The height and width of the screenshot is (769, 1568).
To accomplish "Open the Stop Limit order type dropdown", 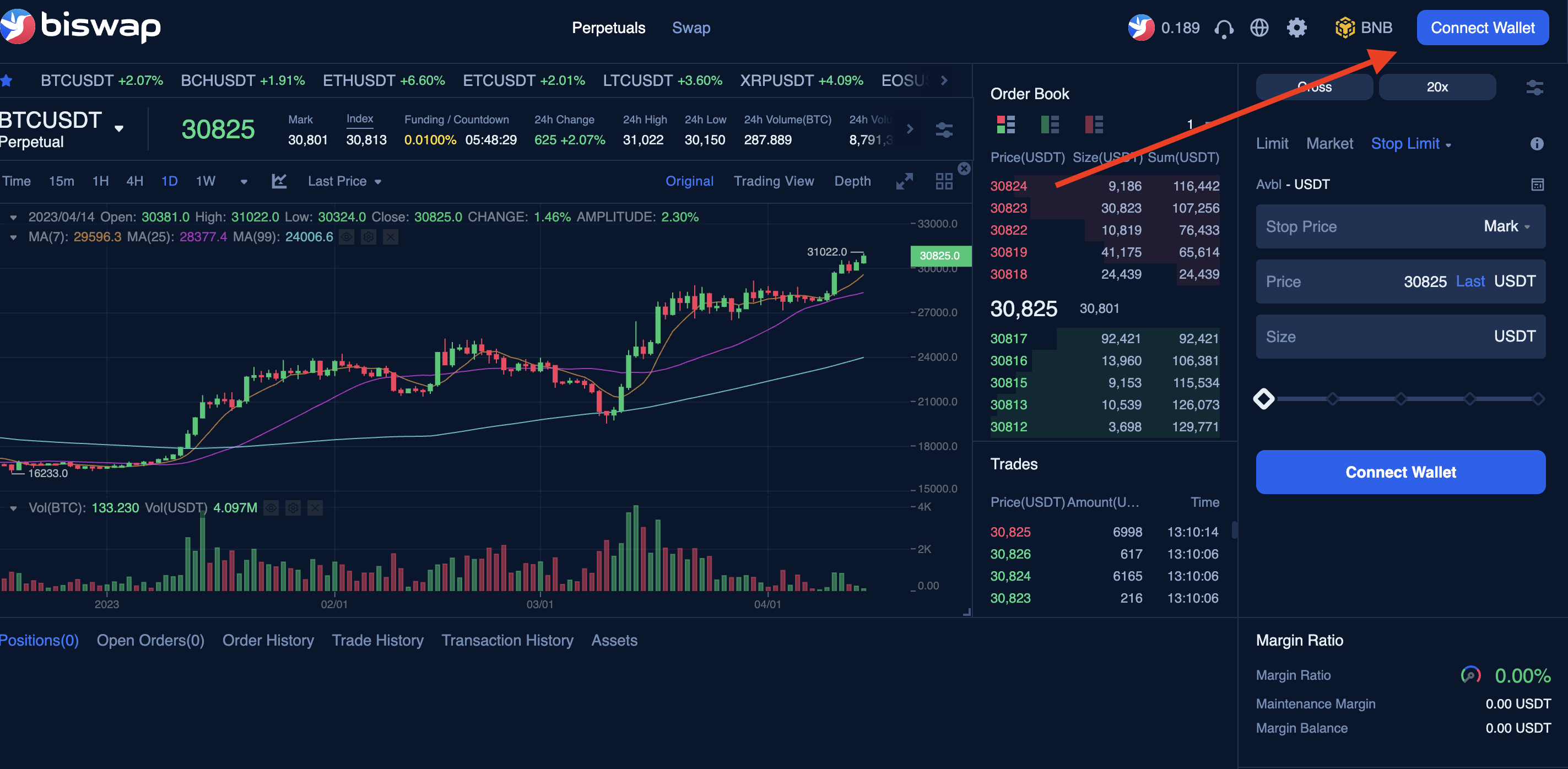I will (1412, 144).
